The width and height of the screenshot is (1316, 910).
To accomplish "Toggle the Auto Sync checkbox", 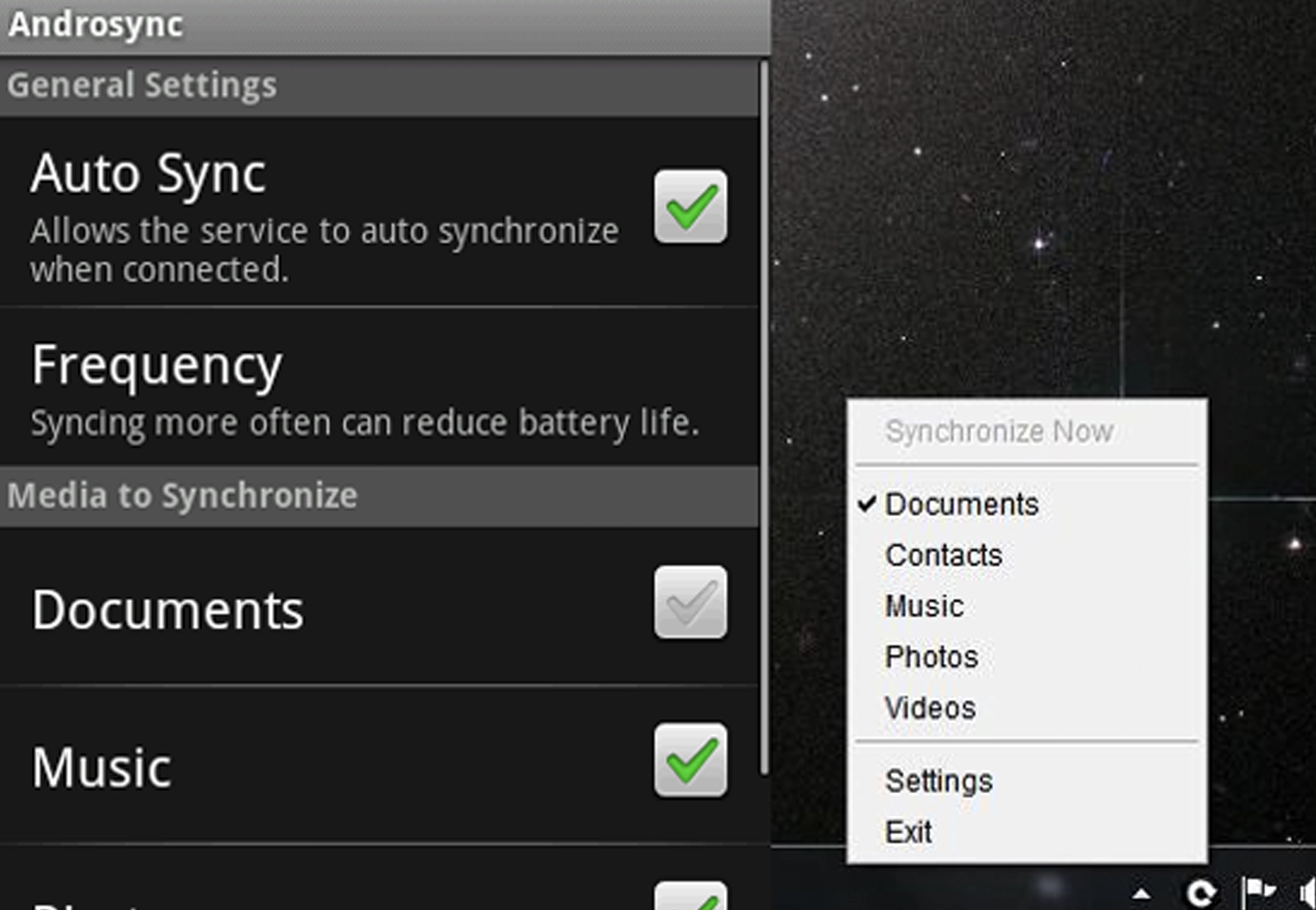I will 690,206.
